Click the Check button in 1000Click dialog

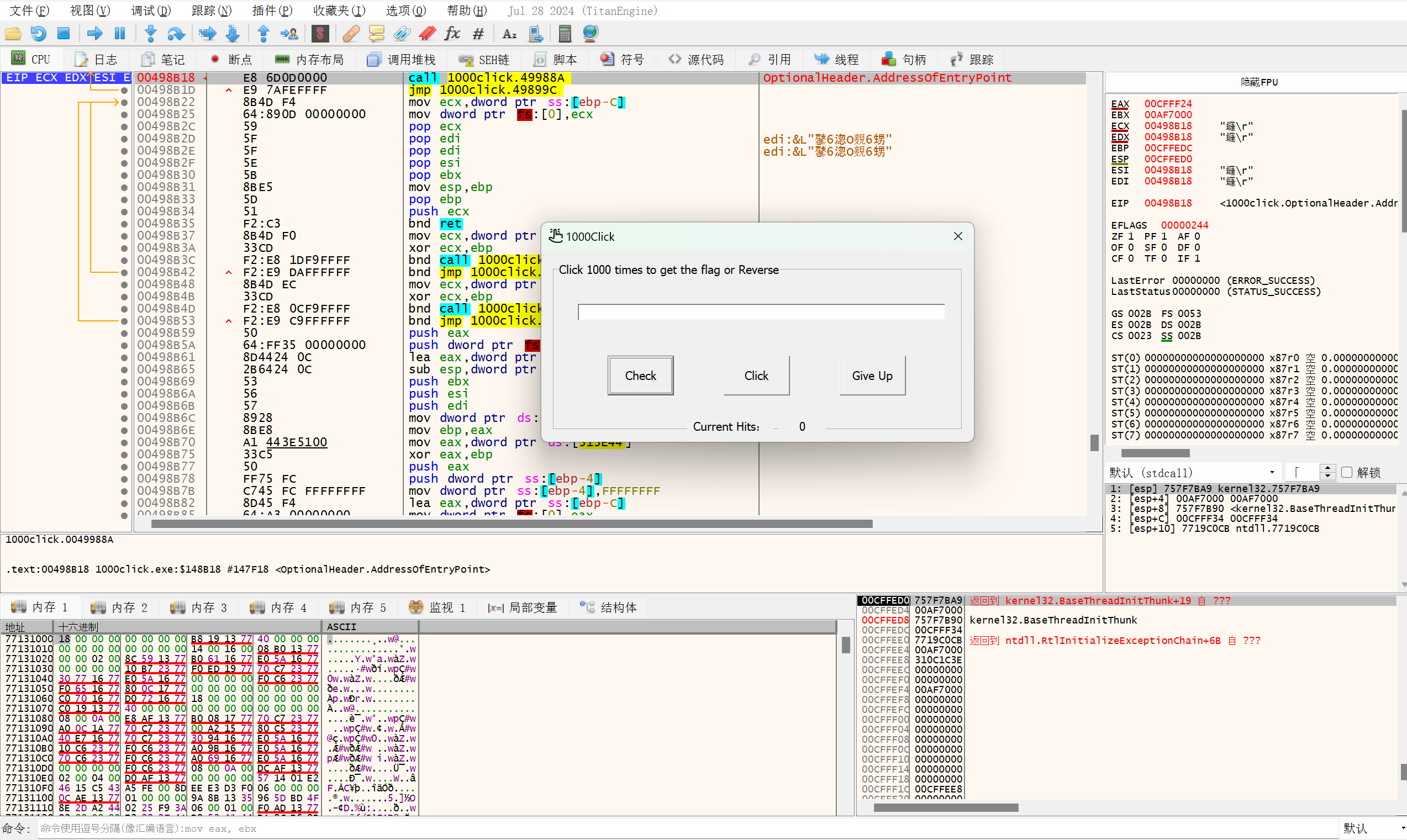(640, 376)
